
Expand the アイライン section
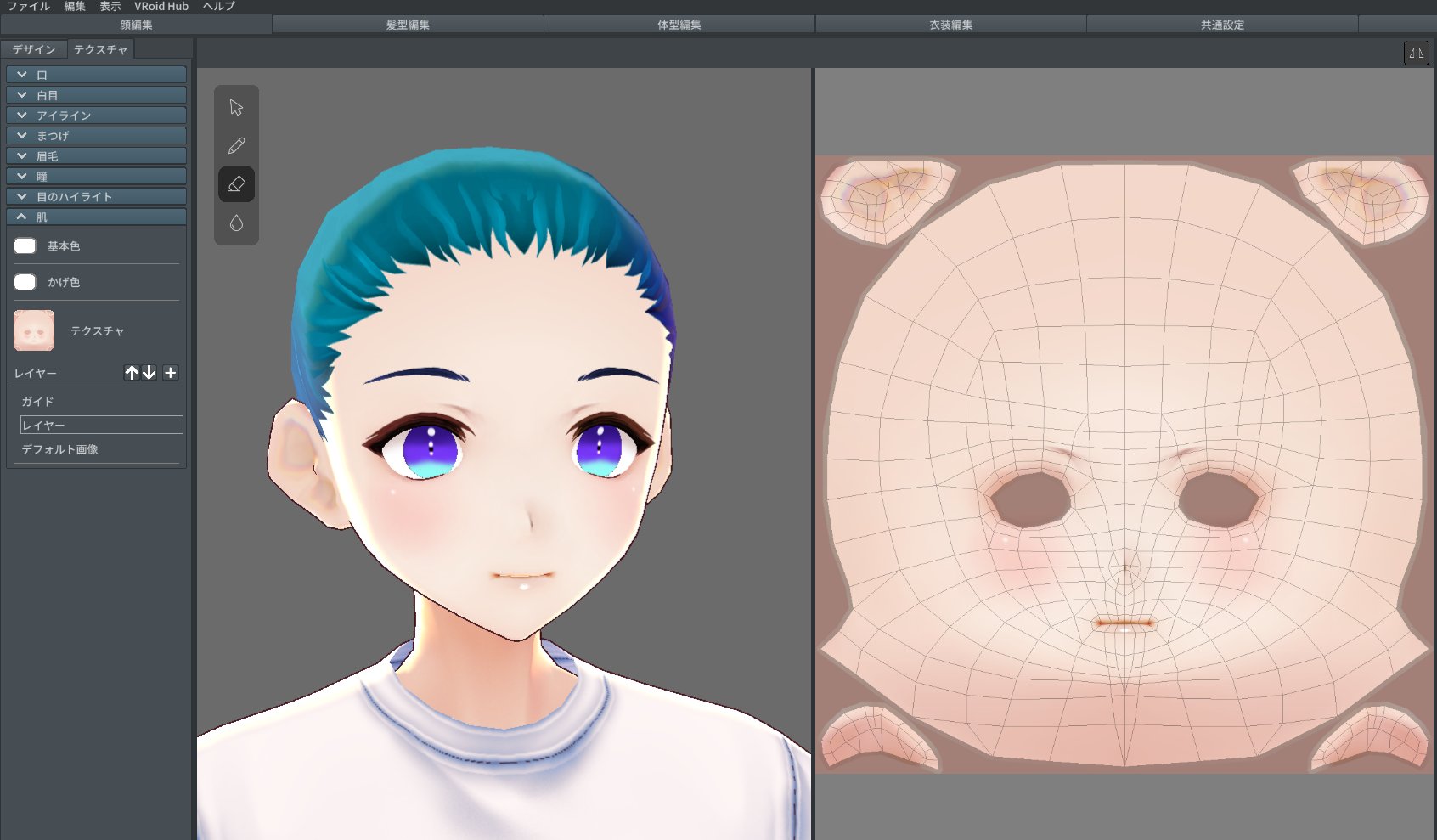pyautogui.click(x=96, y=116)
